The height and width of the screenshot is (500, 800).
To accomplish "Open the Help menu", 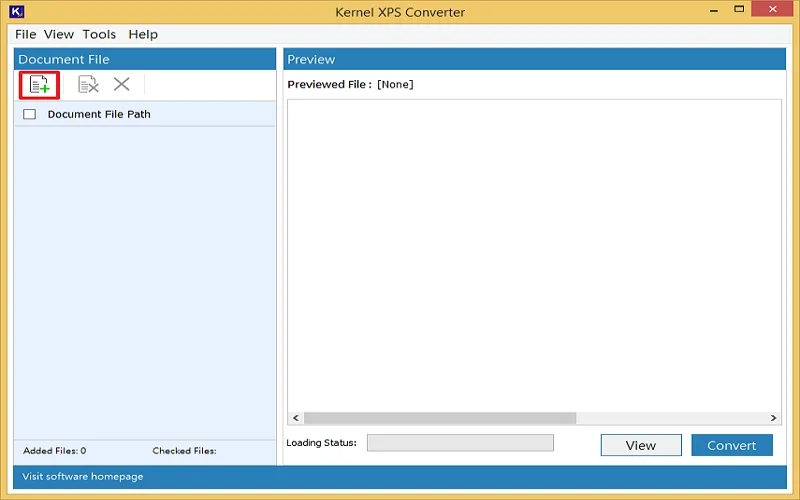I will click(143, 34).
